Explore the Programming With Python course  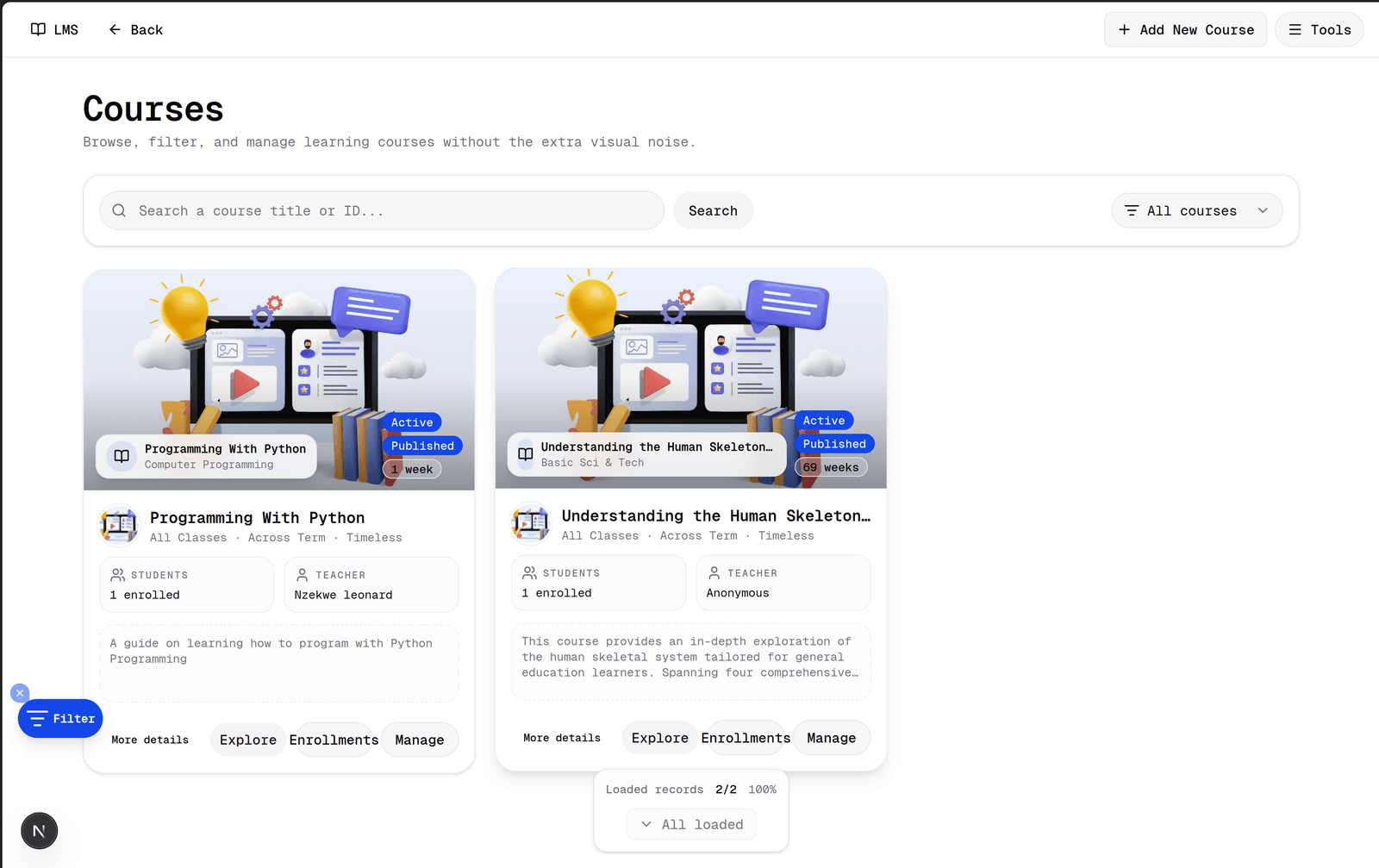[x=248, y=740]
